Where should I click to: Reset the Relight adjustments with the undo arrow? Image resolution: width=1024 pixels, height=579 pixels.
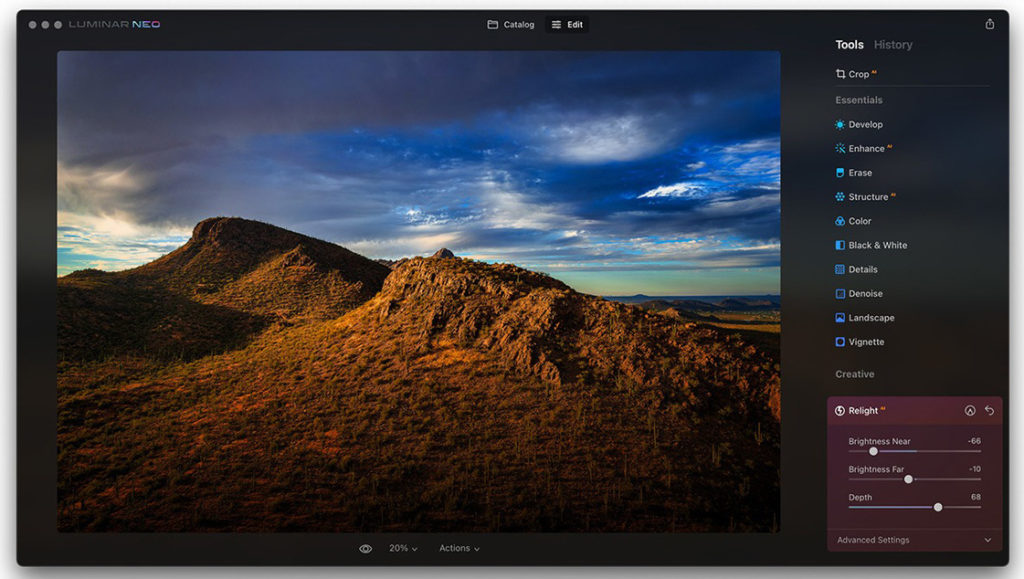(988, 410)
